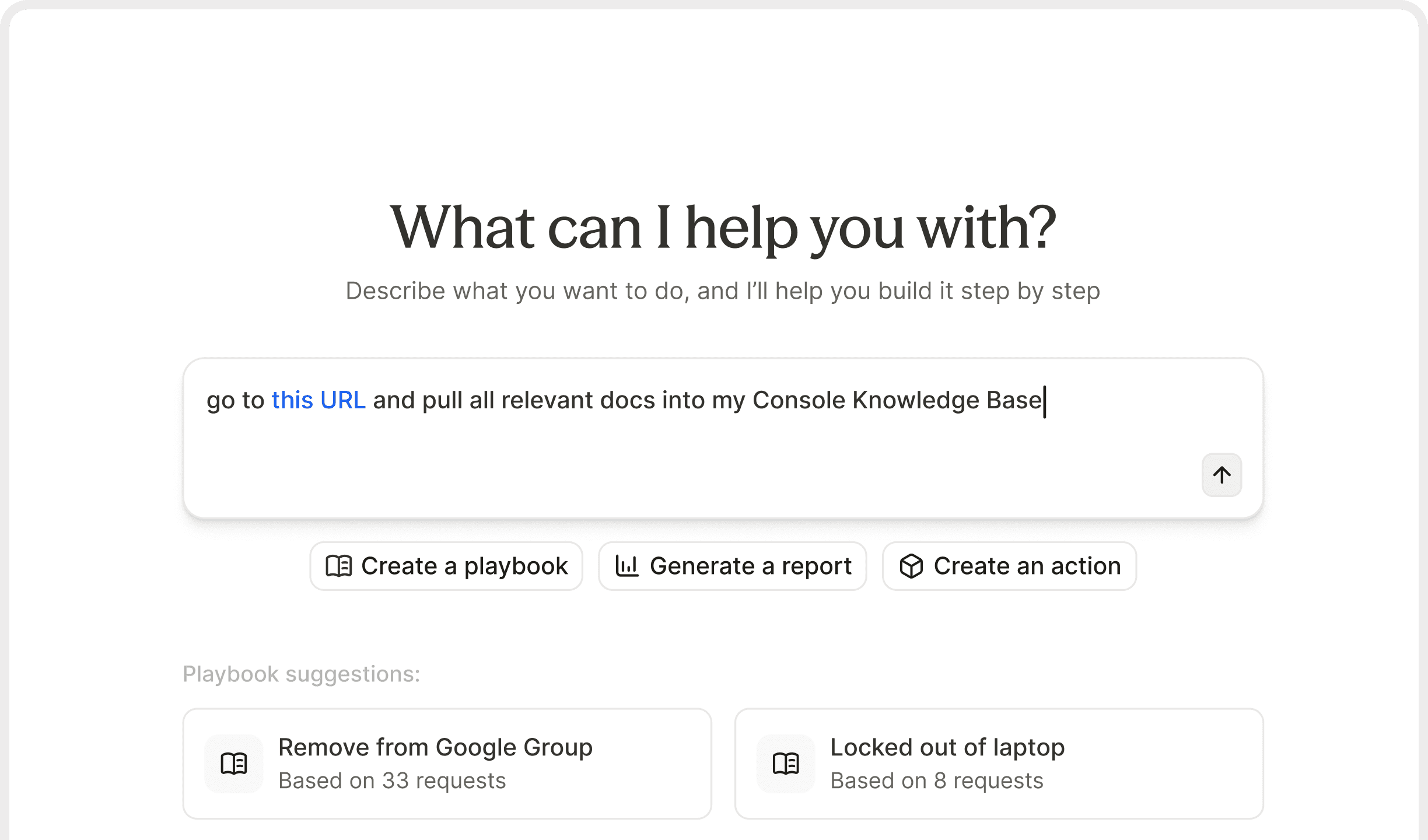Pick the Create an action label
Image resolution: width=1428 pixels, height=840 pixels.
[x=1027, y=566]
